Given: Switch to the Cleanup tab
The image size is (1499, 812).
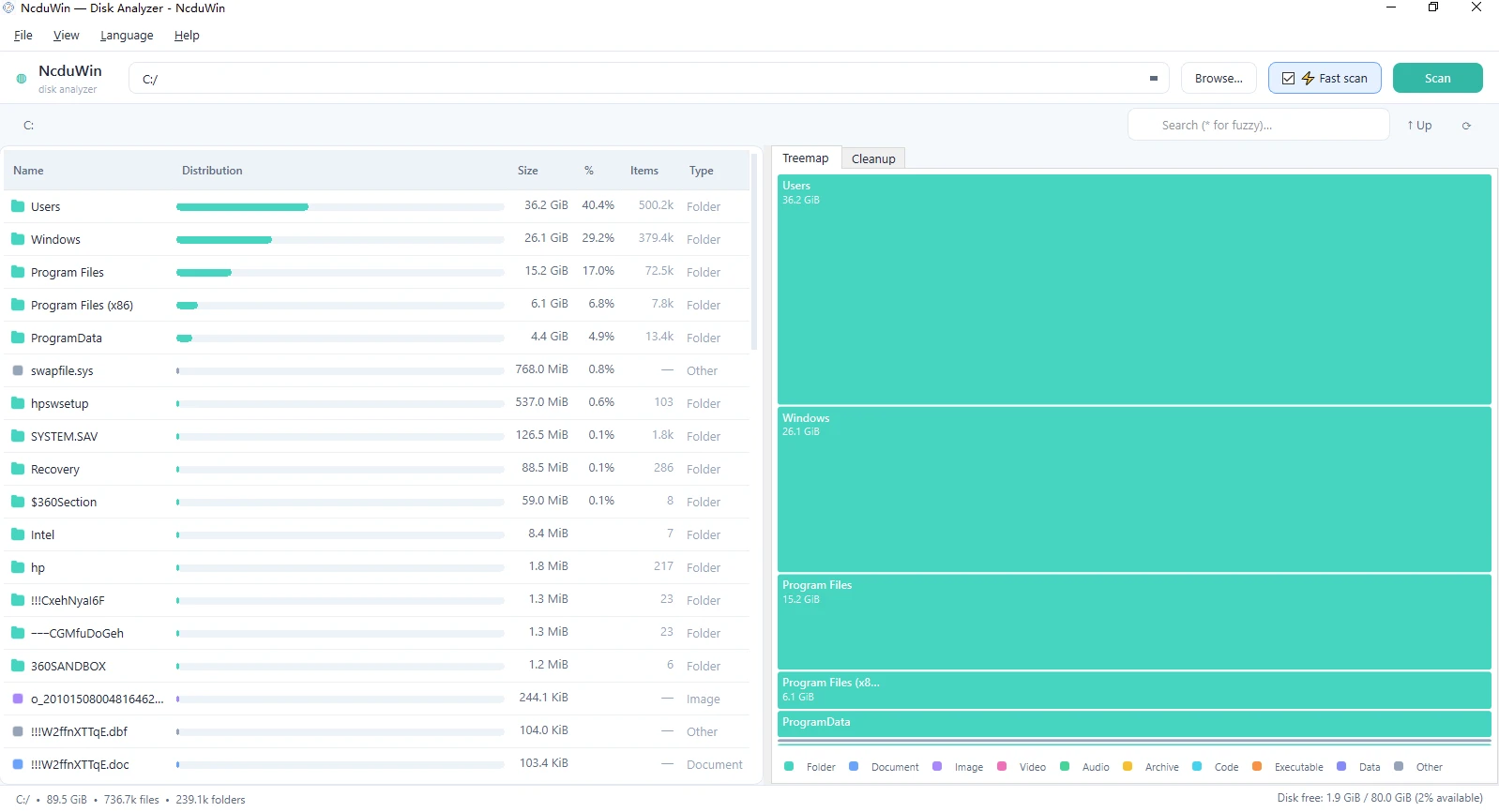Looking at the screenshot, I should (x=873, y=158).
